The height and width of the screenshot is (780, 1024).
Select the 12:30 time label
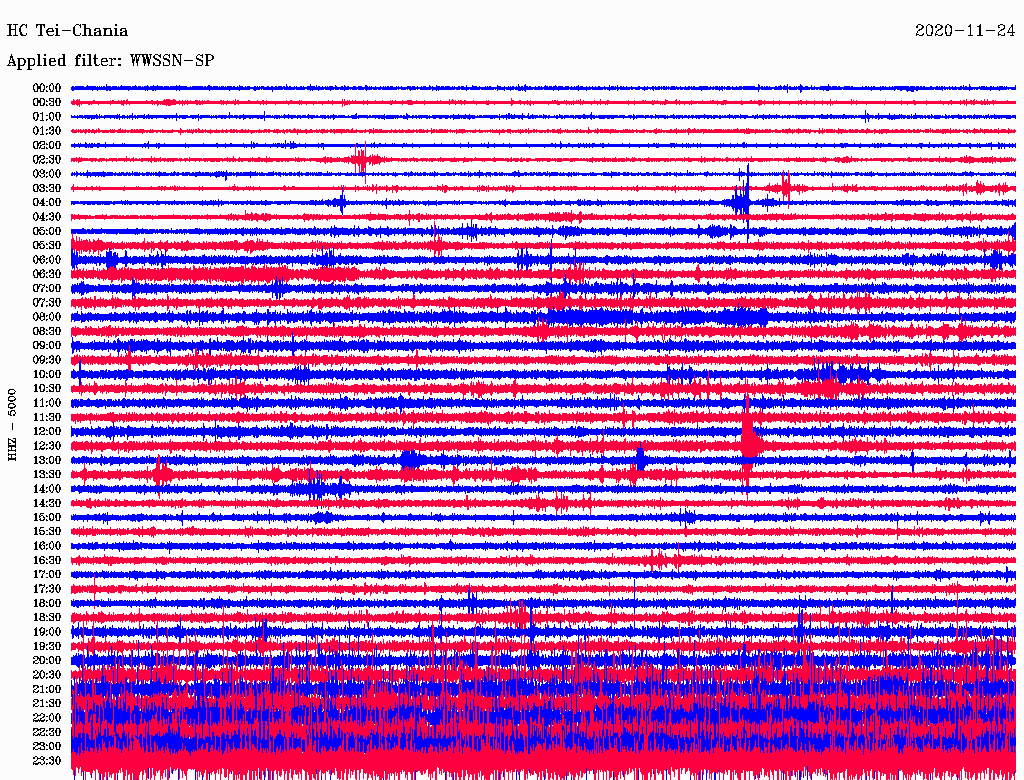[x=47, y=446]
